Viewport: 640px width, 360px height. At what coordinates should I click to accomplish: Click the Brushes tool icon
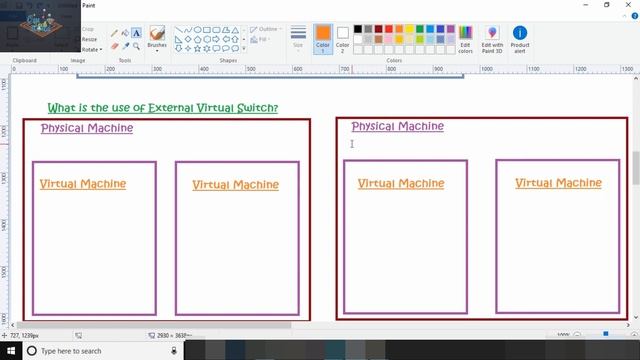click(x=157, y=33)
